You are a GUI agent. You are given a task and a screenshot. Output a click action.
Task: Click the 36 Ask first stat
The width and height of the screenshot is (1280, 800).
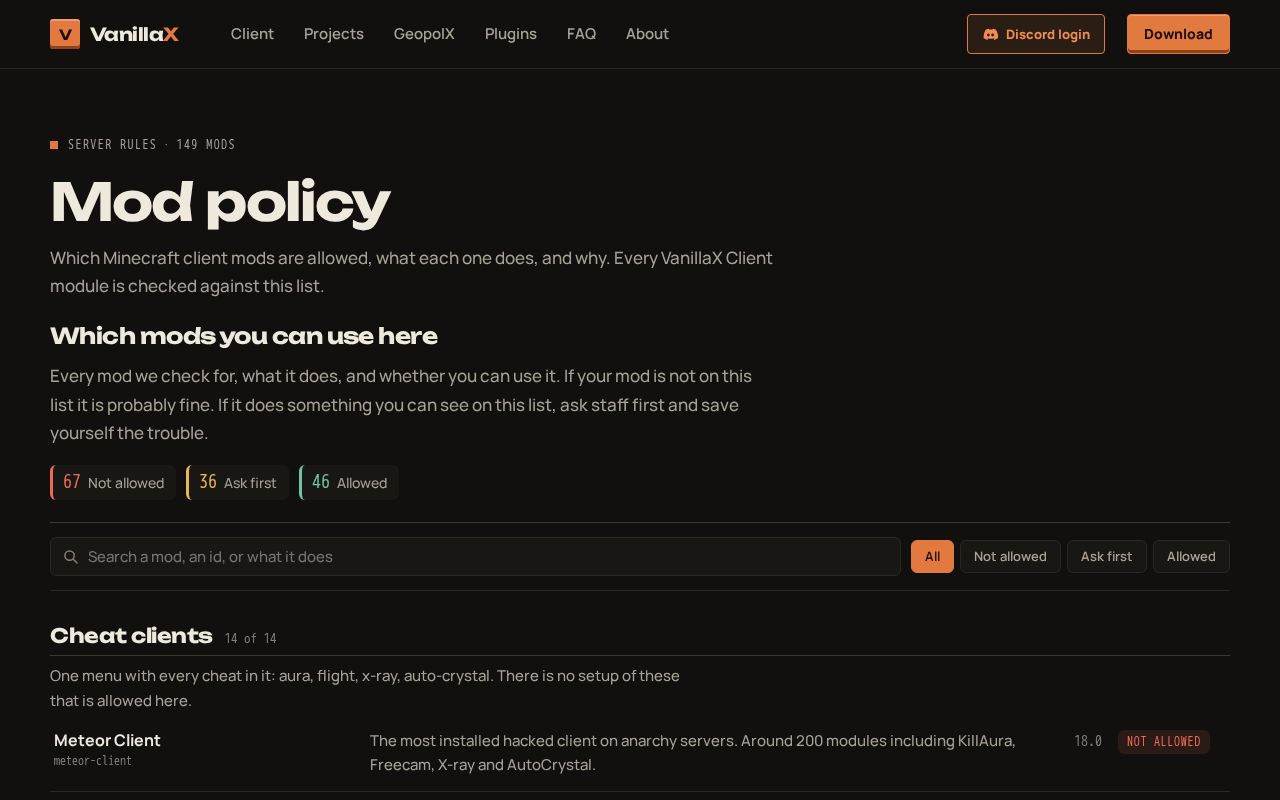237,483
